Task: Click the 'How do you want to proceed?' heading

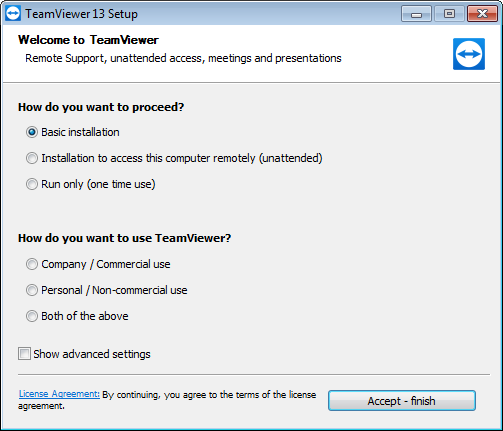Action: tap(101, 107)
